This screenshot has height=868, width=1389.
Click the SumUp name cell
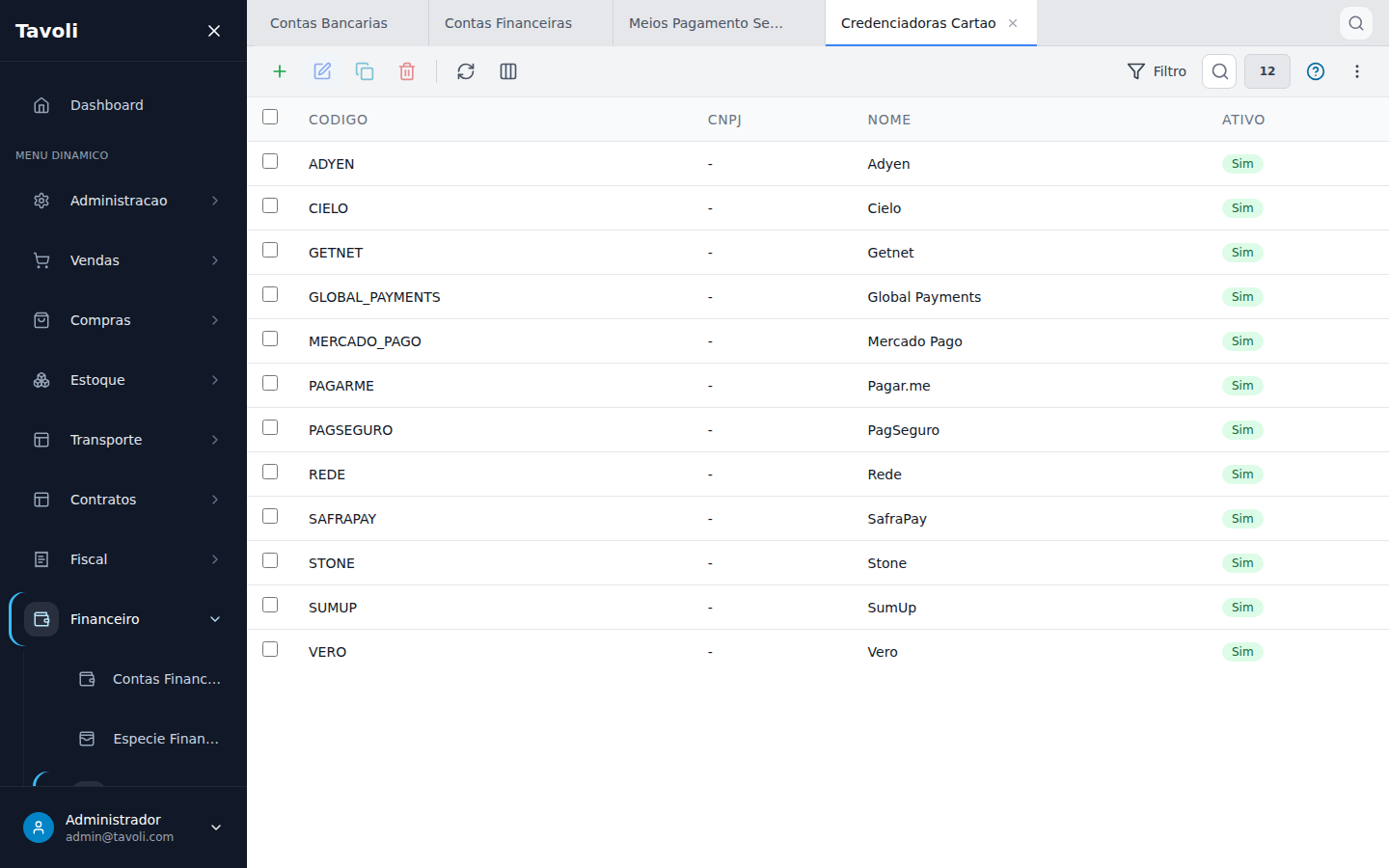tap(892, 608)
